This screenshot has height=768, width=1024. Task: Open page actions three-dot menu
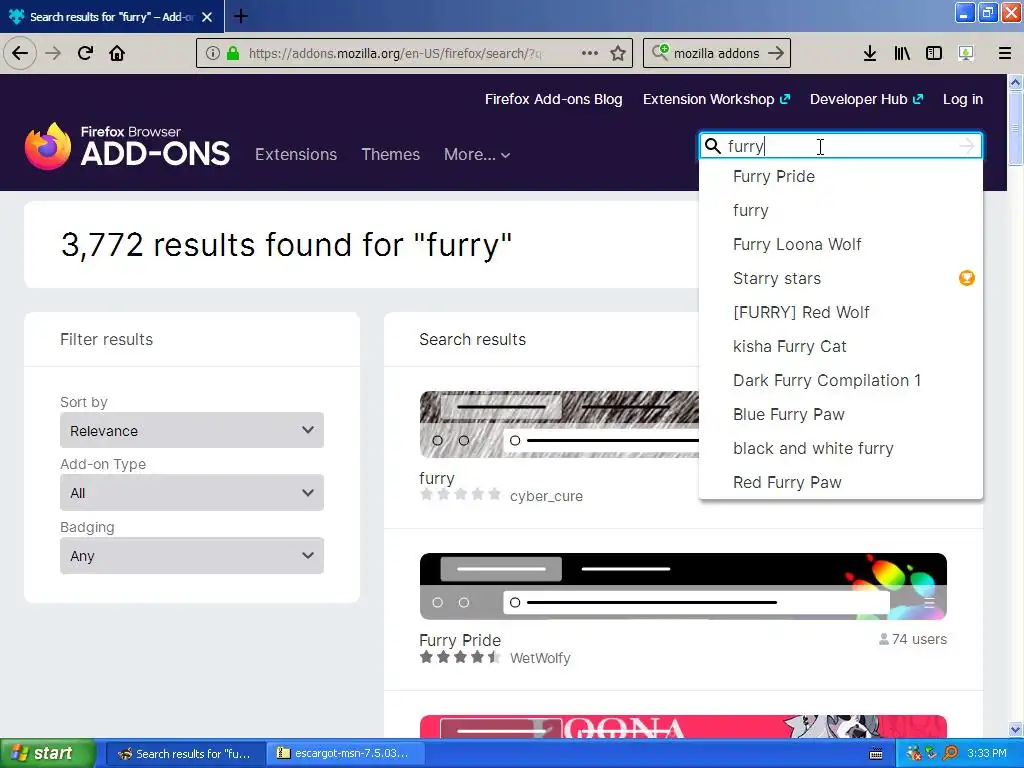(x=589, y=53)
